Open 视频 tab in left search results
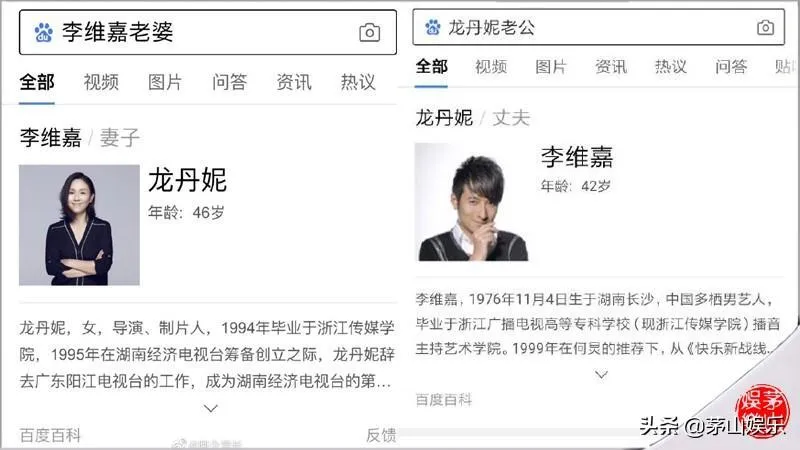Screen dimensions: 800x450 [x=101, y=82]
